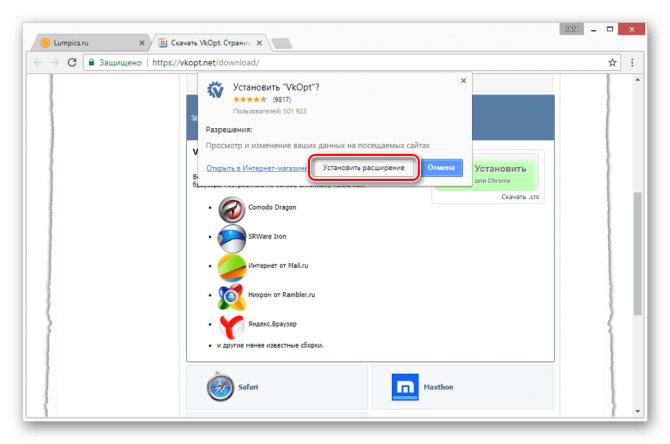The height and width of the screenshot is (444, 670).
Task: Click the Safari compass icon
Action: click(x=220, y=387)
